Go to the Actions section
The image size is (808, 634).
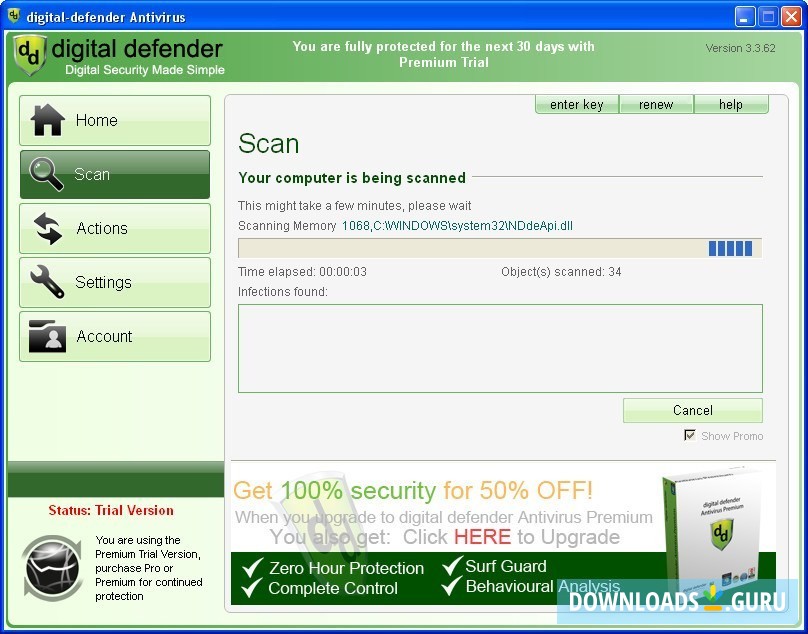(115, 228)
